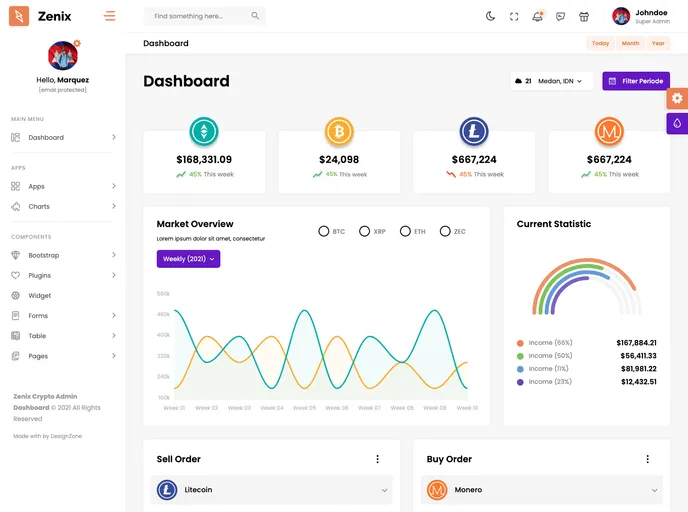Select the BTC radio button
688x512 pixels.
click(323, 231)
